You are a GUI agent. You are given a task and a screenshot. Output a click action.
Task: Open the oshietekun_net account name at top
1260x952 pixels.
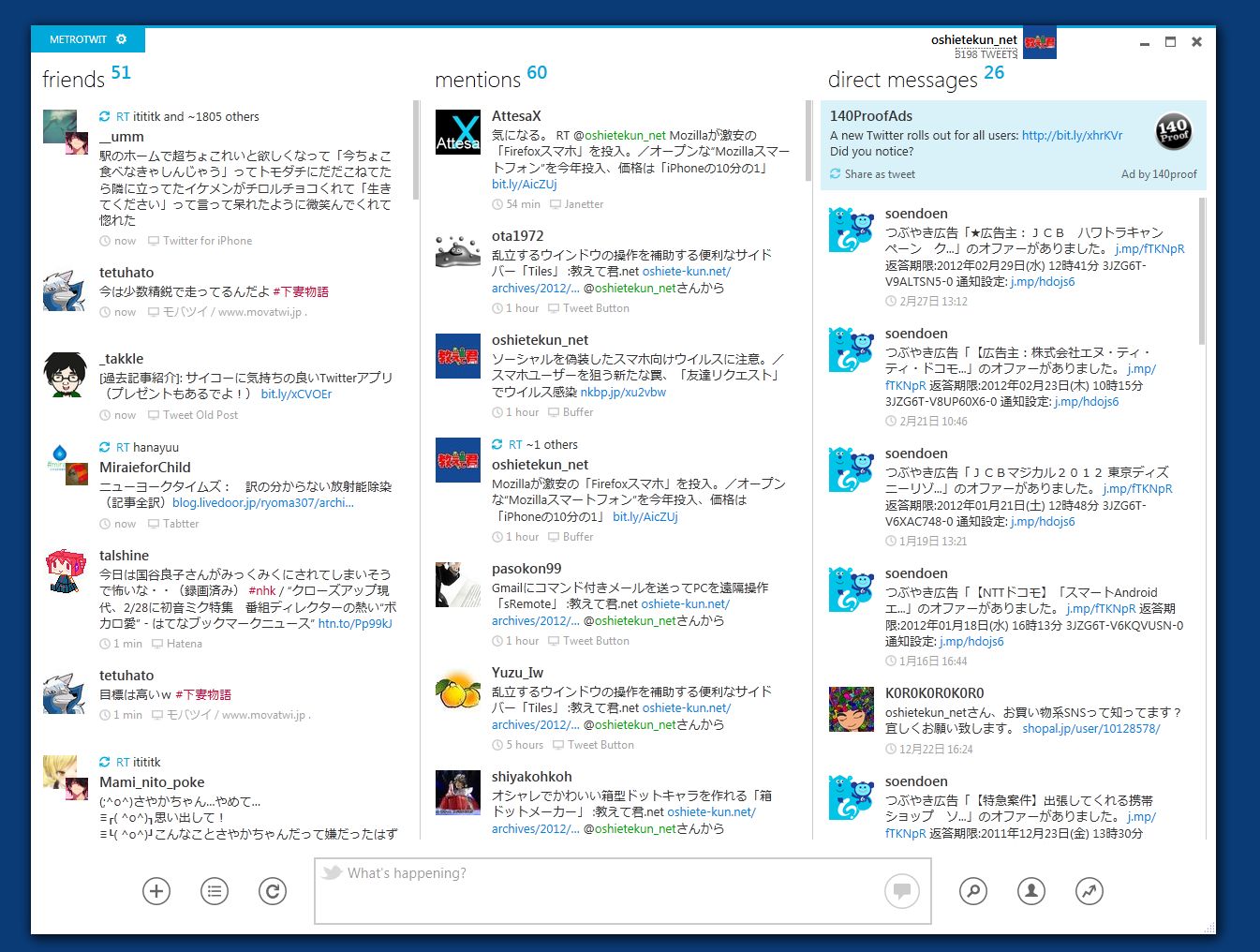coord(973,39)
